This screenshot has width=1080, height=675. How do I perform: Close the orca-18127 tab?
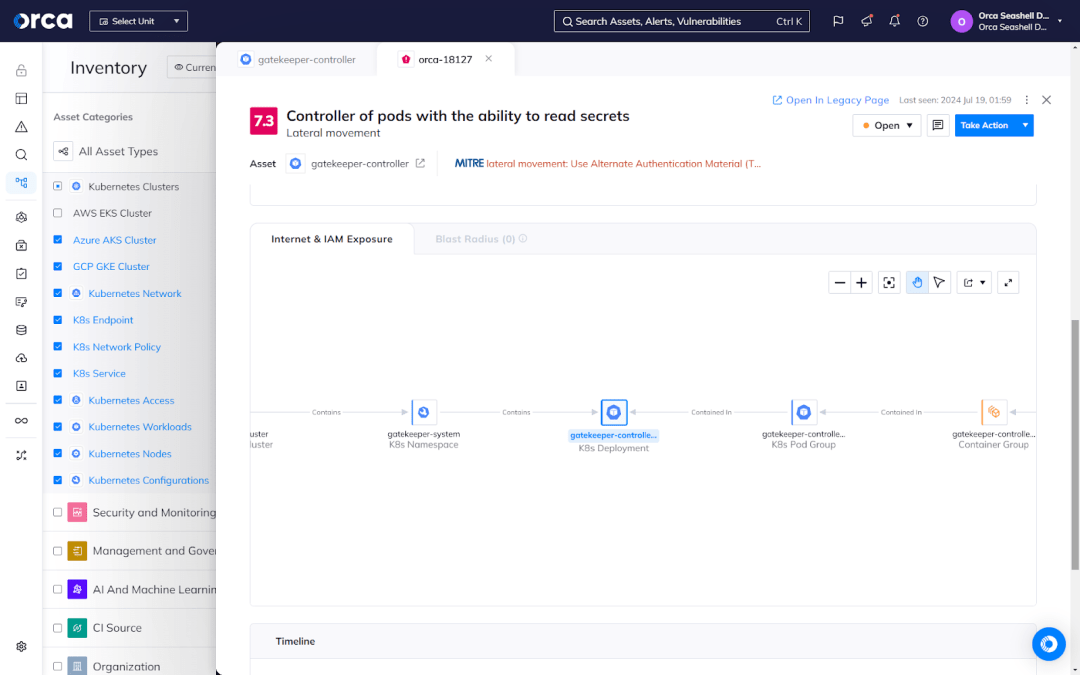click(488, 59)
